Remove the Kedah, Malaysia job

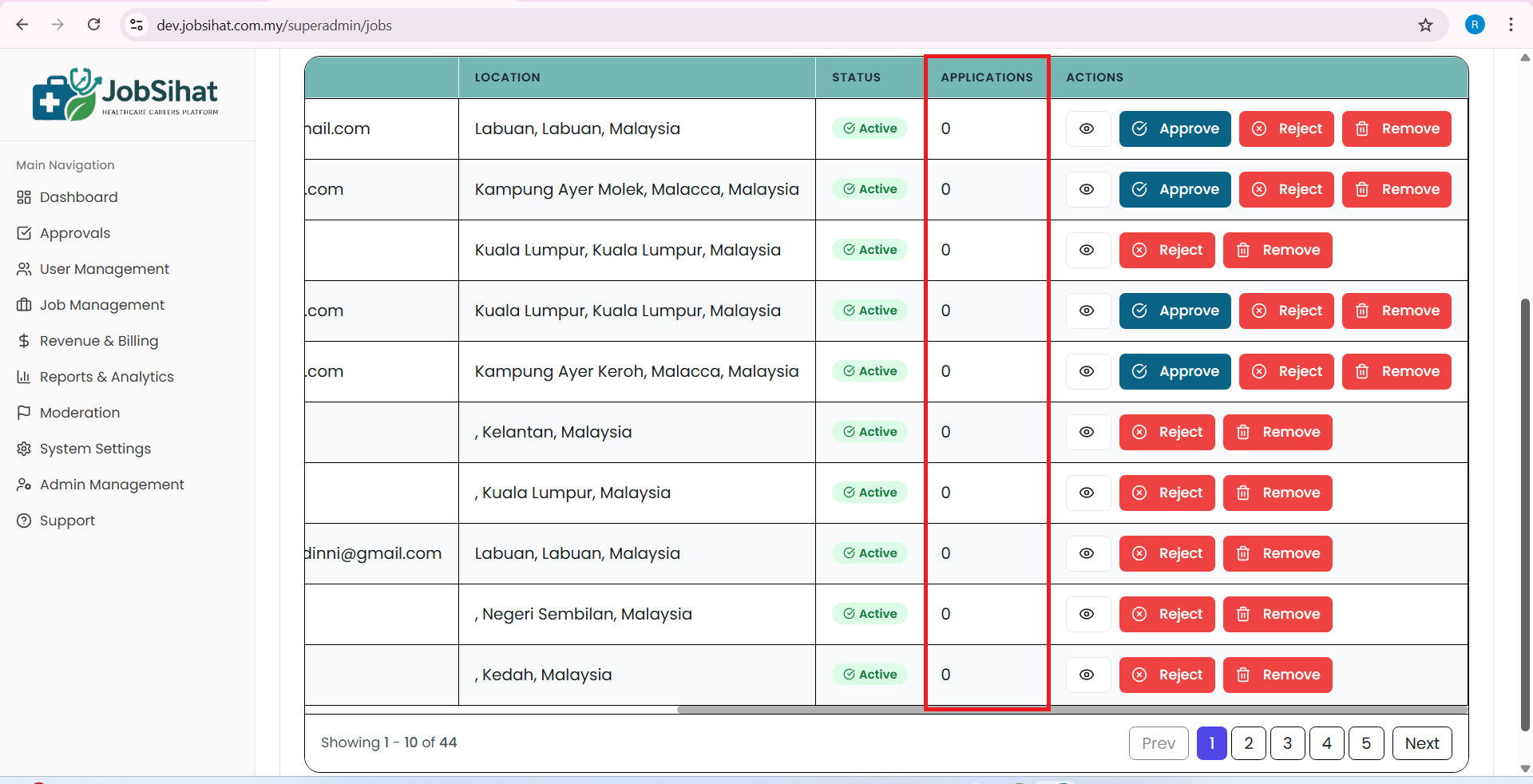tap(1277, 675)
